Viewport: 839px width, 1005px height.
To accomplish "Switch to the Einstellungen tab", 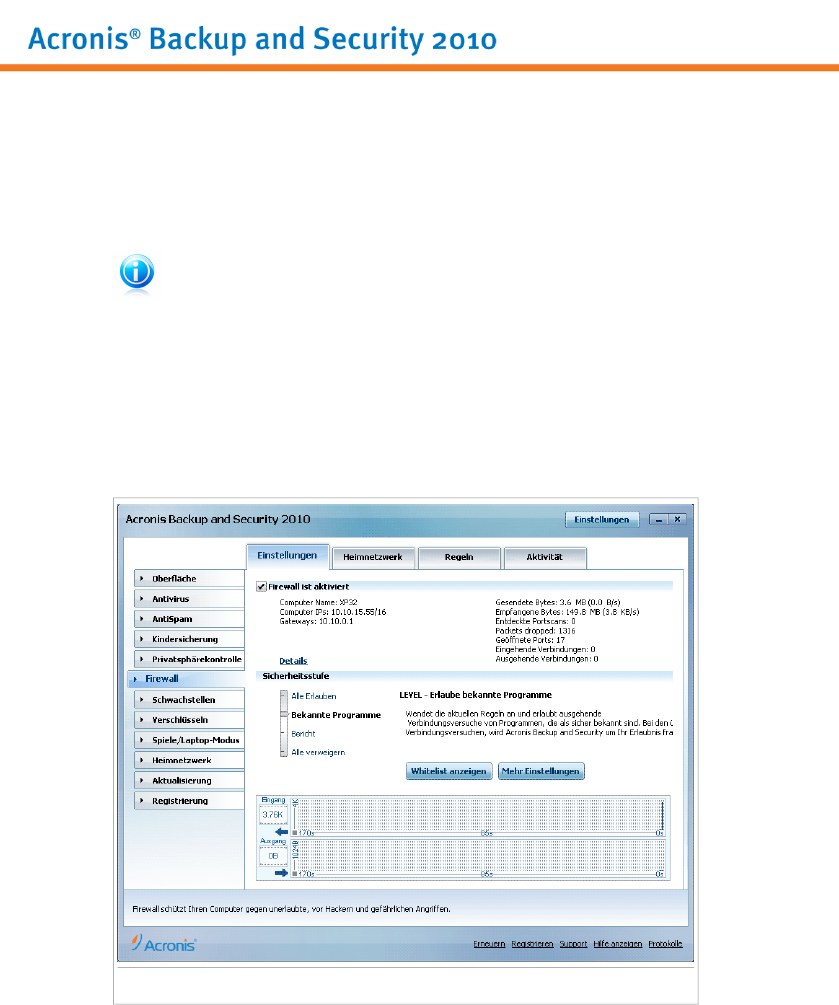I will point(287,556).
